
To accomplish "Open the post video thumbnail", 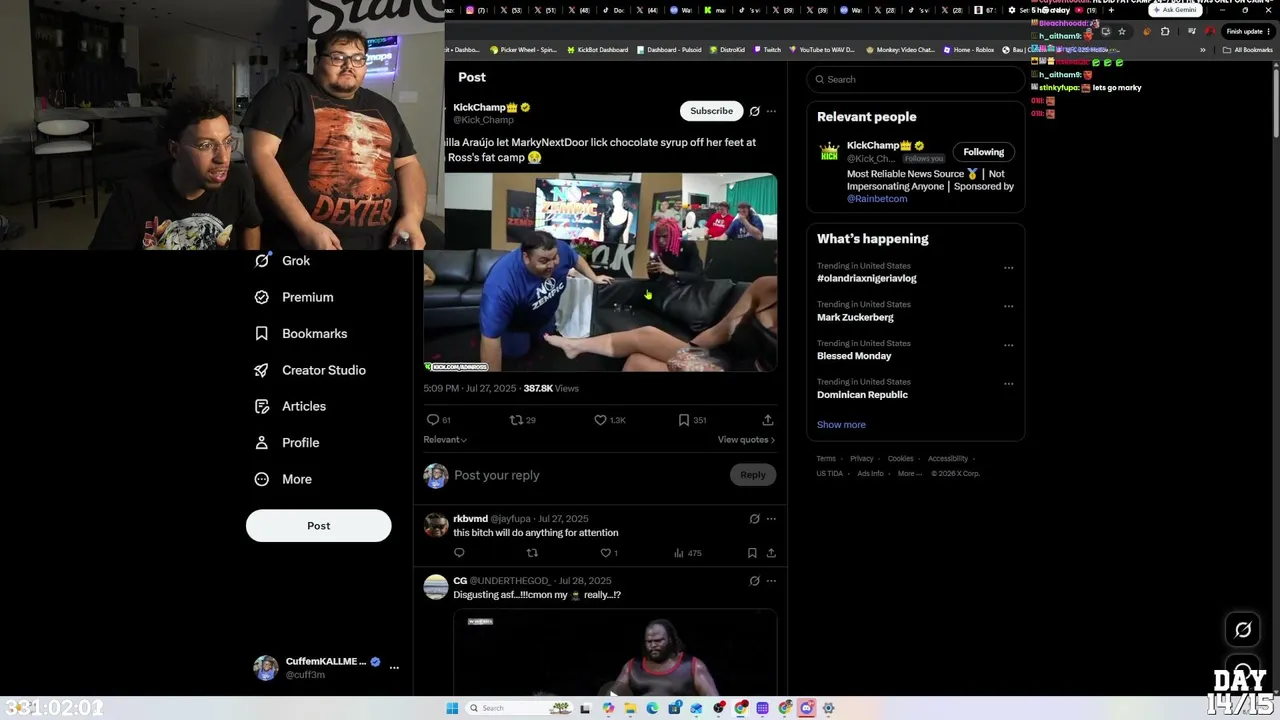I will (600, 273).
